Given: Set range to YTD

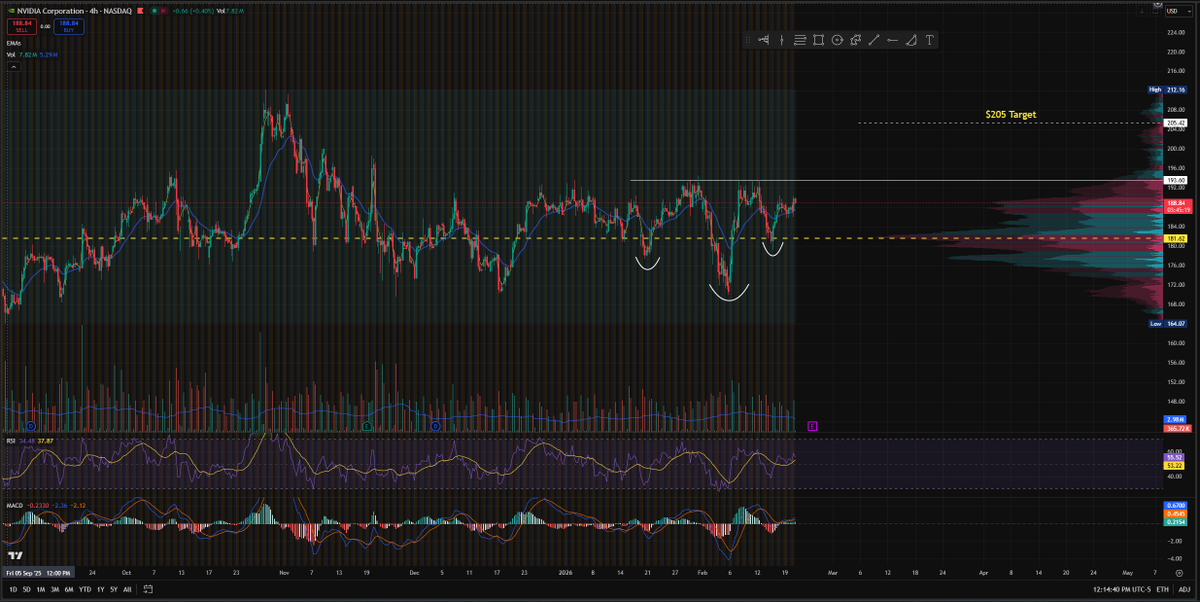Looking at the screenshot, I should click(x=85, y=590).
